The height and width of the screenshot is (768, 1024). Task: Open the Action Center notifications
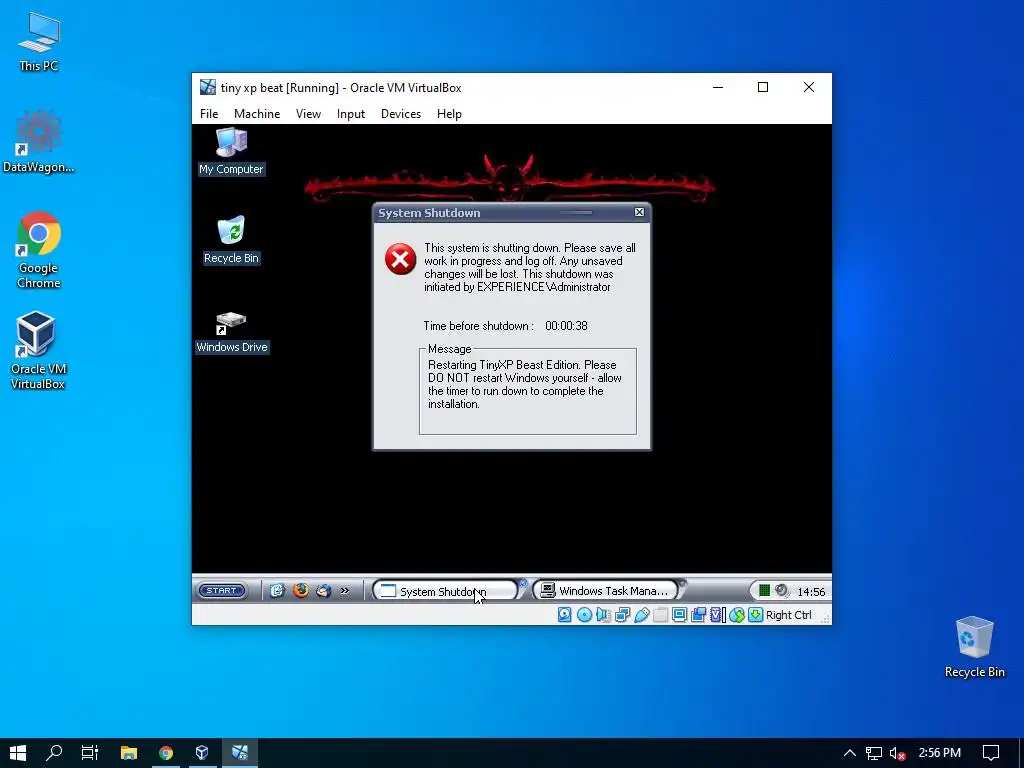click(x=991, y=753)
